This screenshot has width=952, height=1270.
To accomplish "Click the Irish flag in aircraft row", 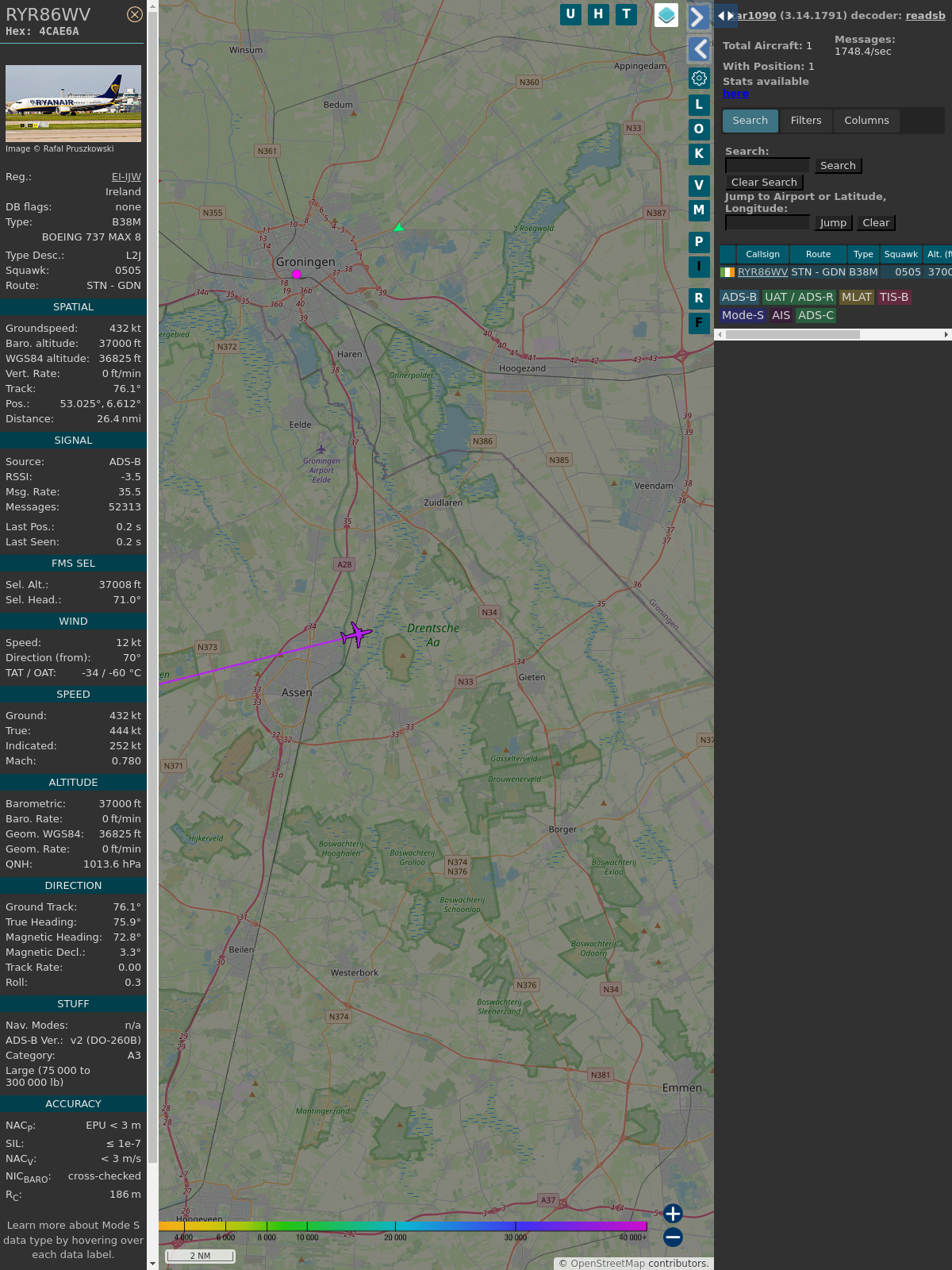I will point(727,272).
